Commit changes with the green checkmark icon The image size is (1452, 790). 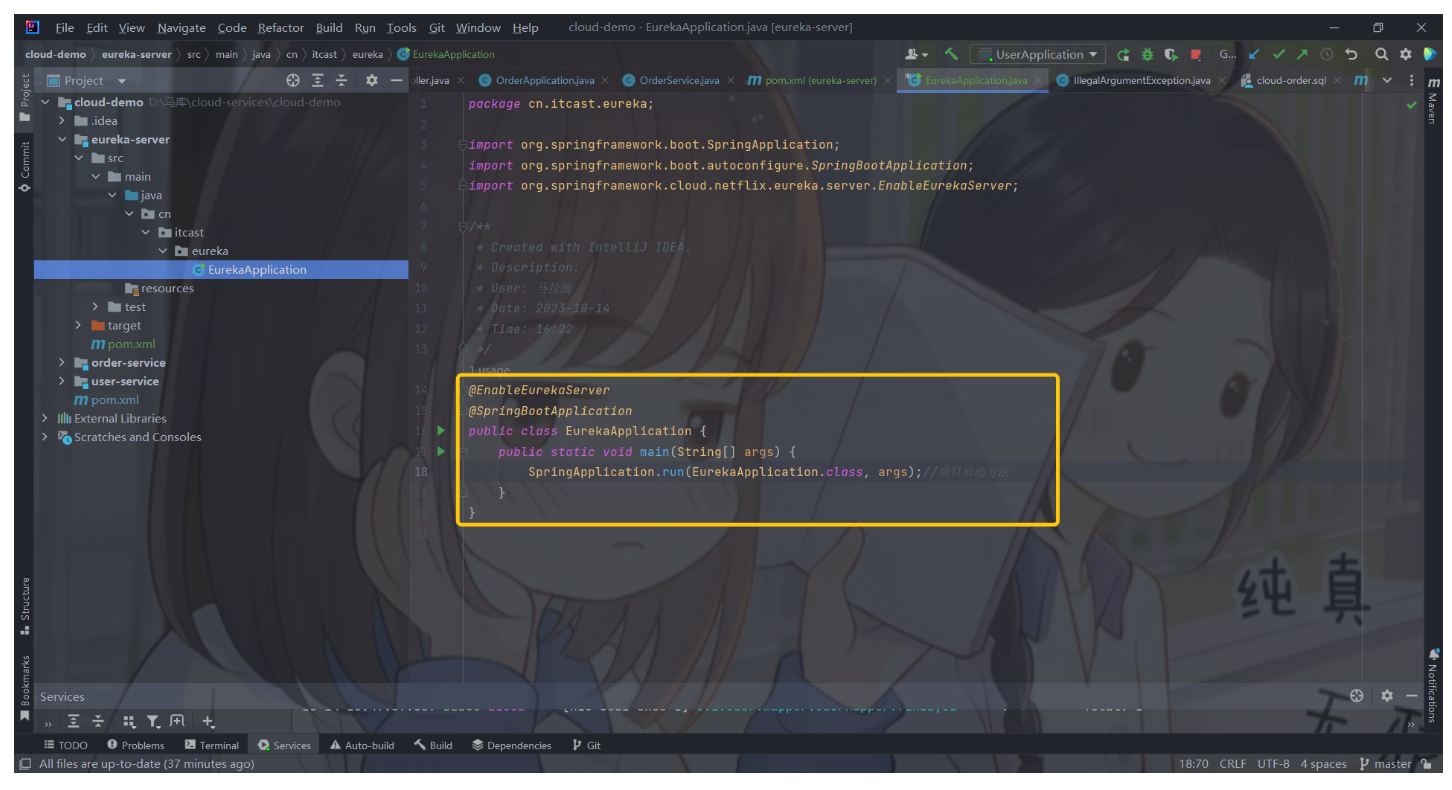coord(1278,54)
